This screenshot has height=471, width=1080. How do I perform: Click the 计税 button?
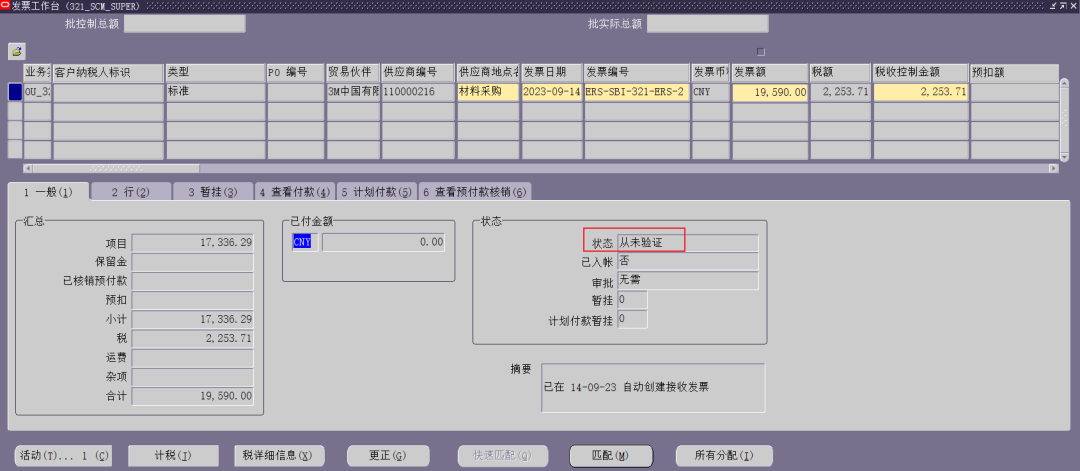pos(173,455)
